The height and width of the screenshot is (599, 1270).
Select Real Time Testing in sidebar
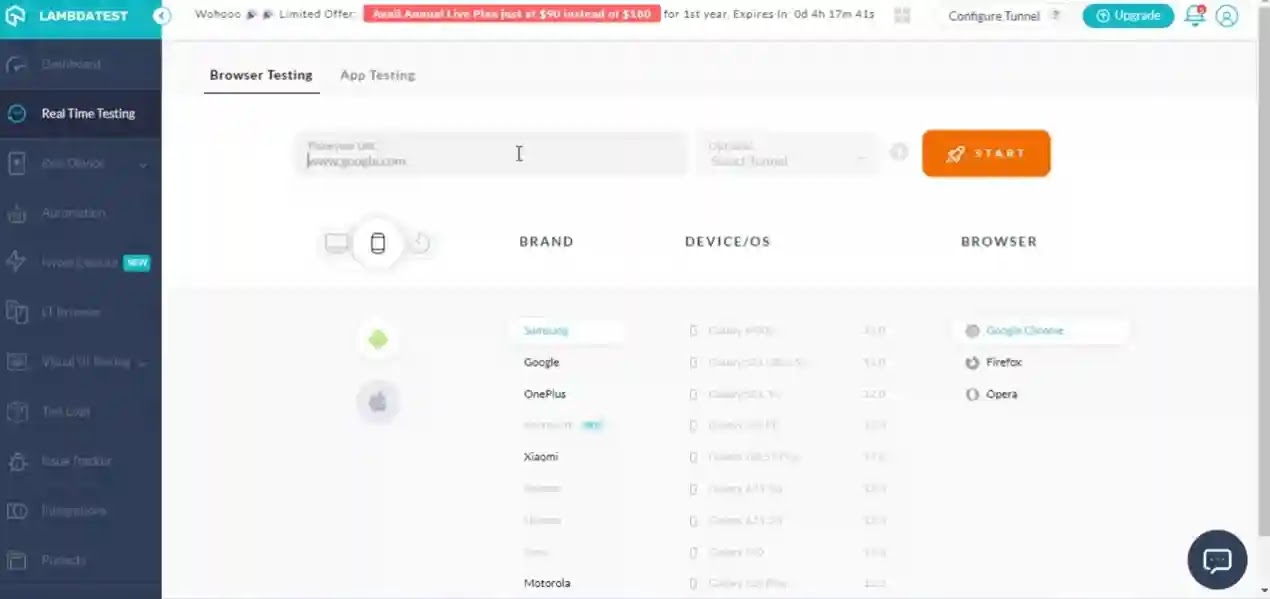pyautogui.click(x=88, y=114)
